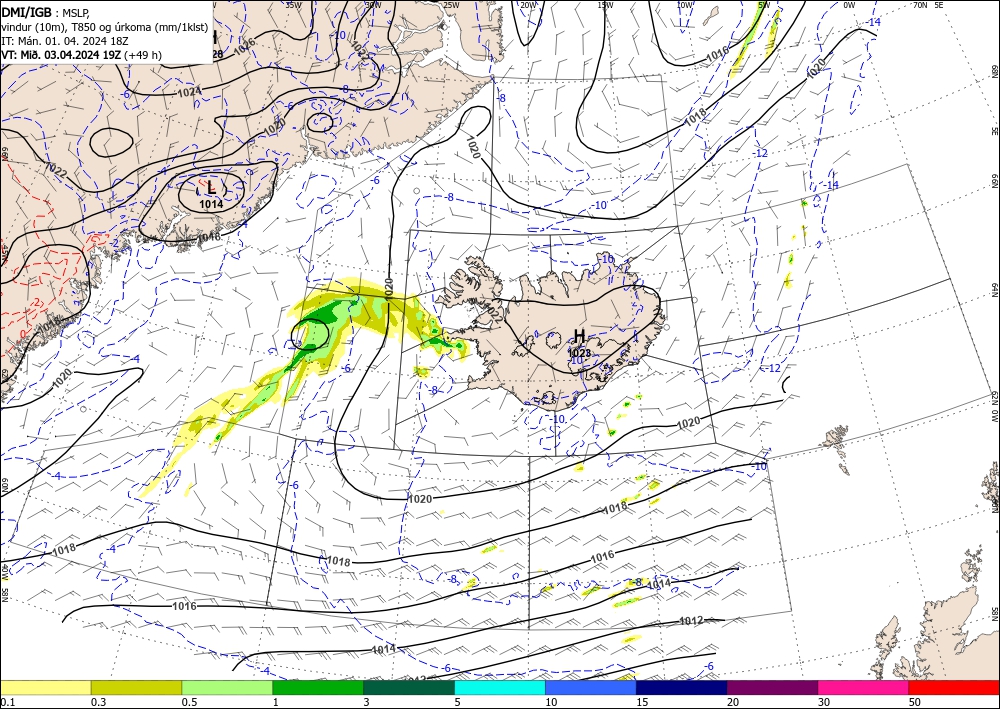Click the '1014' value under the L marker

[x=211, y=204]
